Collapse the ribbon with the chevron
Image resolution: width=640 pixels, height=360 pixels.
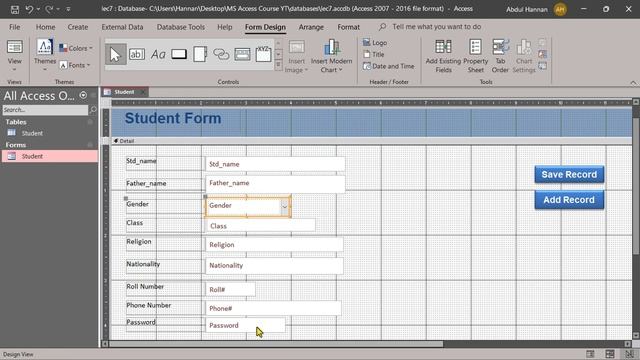coord(633,83)
